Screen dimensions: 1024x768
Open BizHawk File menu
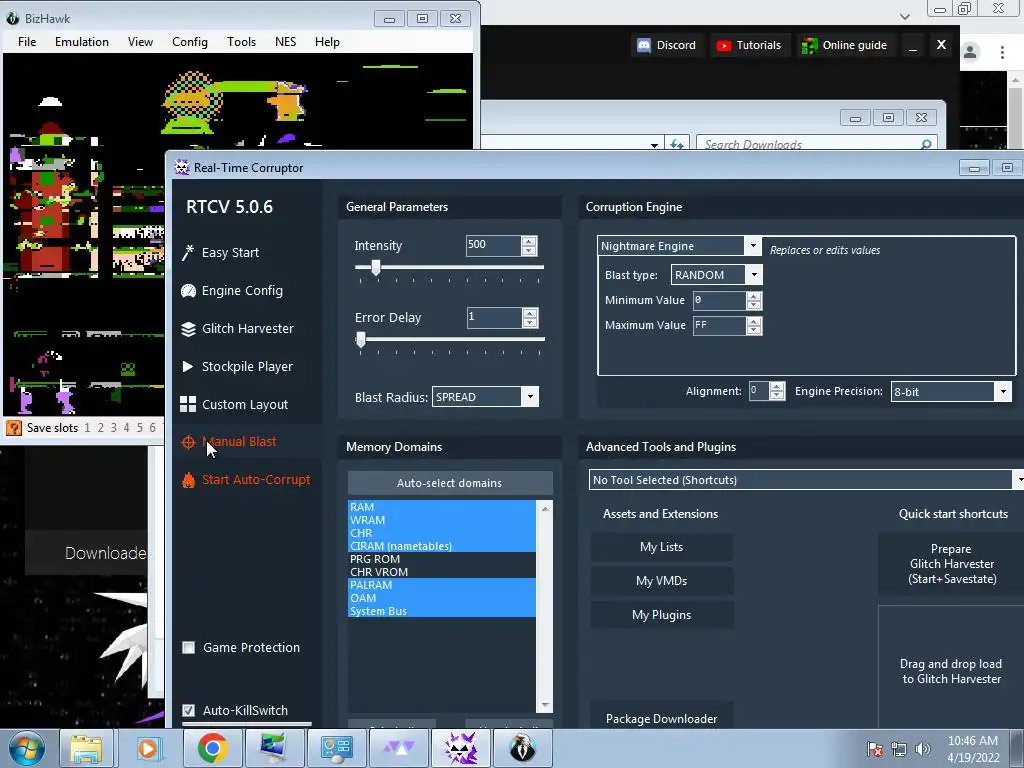pos(27,42)
